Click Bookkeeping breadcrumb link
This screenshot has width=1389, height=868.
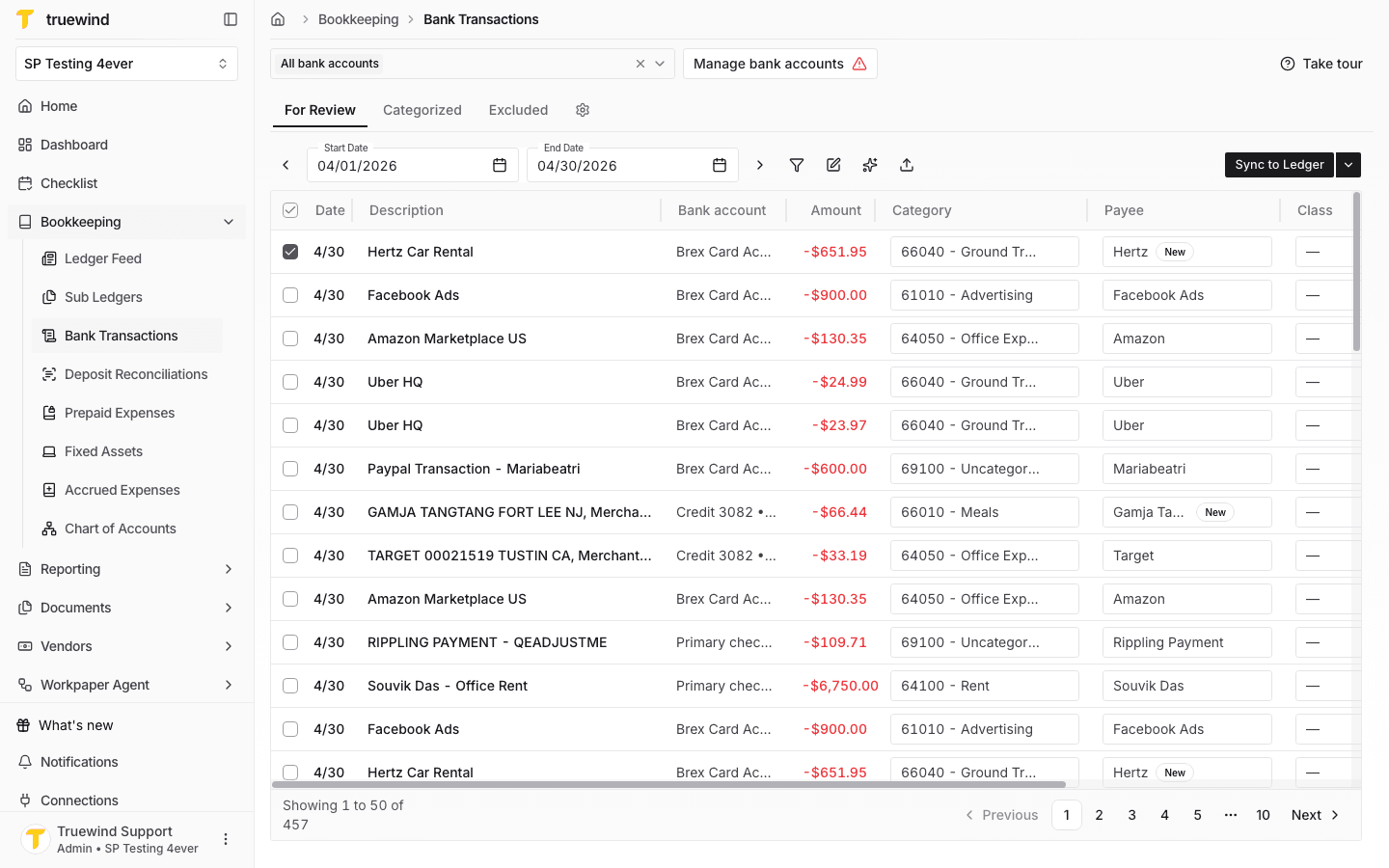pos(358,19)
